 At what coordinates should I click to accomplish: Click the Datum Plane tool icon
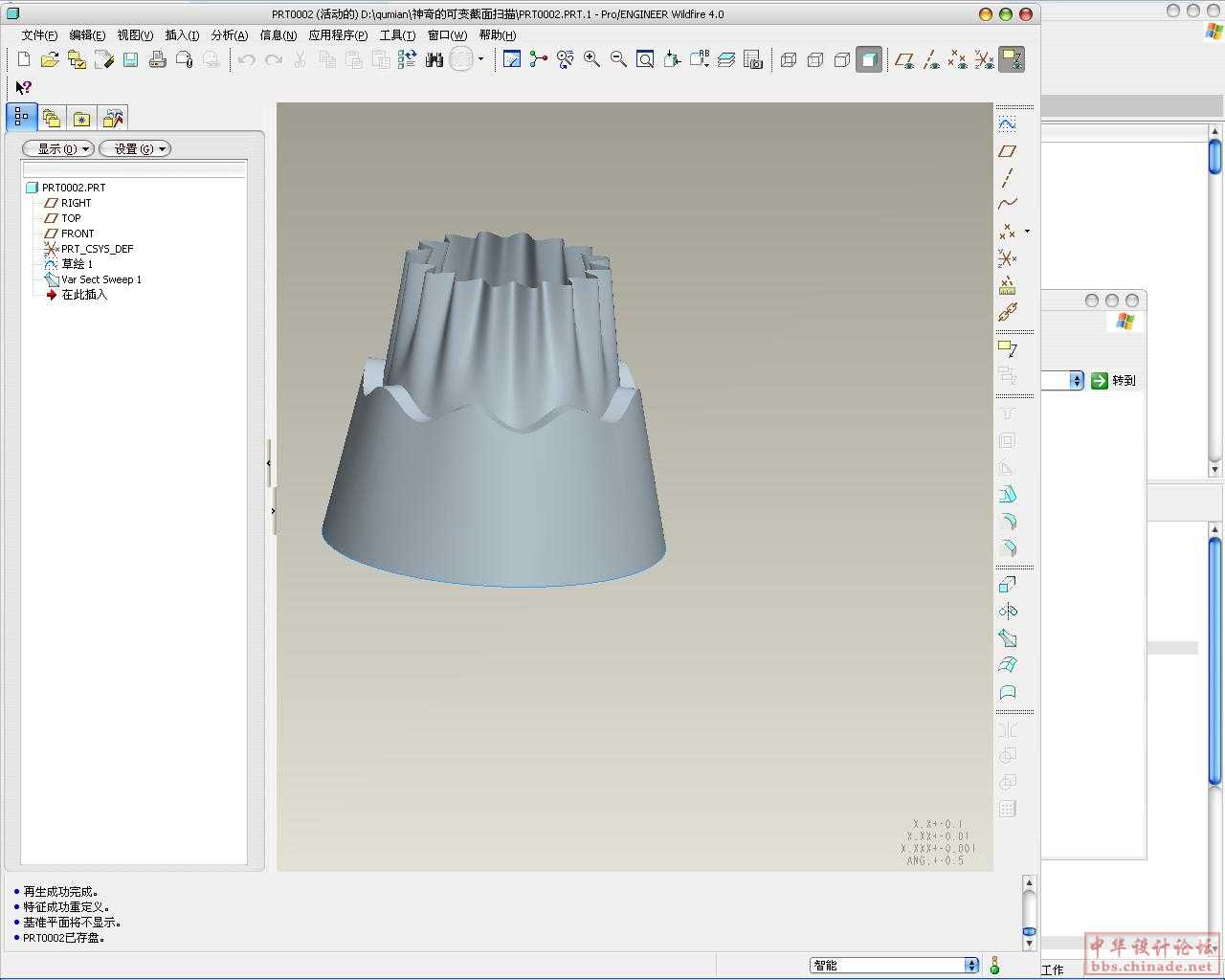coord(1007,150)
